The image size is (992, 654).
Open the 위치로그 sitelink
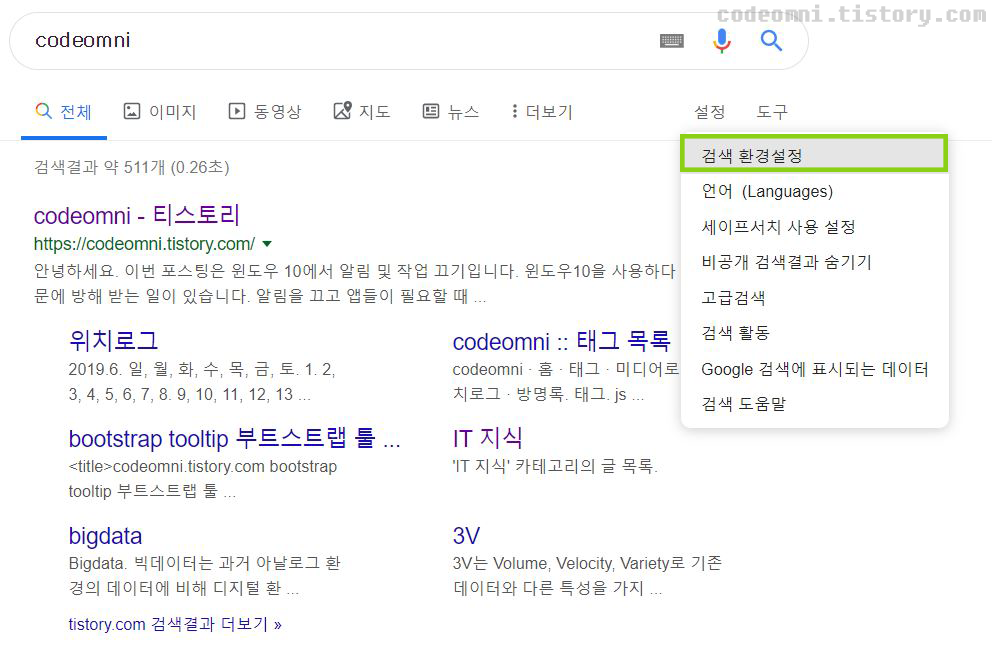[x=113, y=341]
